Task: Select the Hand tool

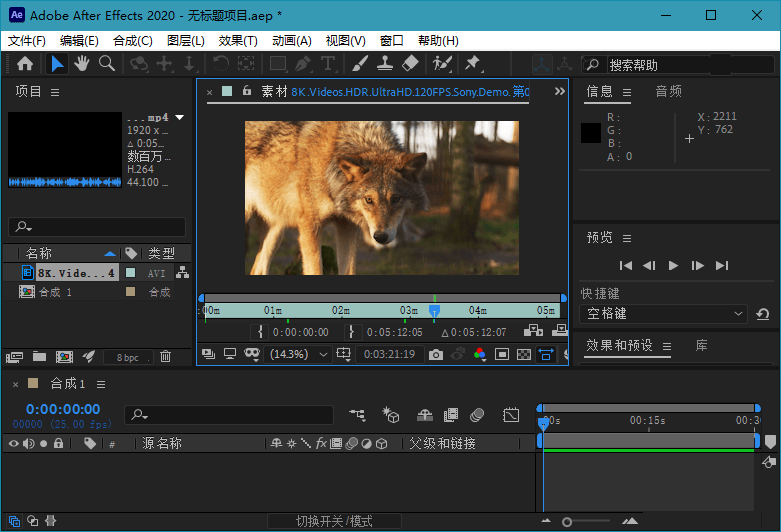Action: coord(81,63)
